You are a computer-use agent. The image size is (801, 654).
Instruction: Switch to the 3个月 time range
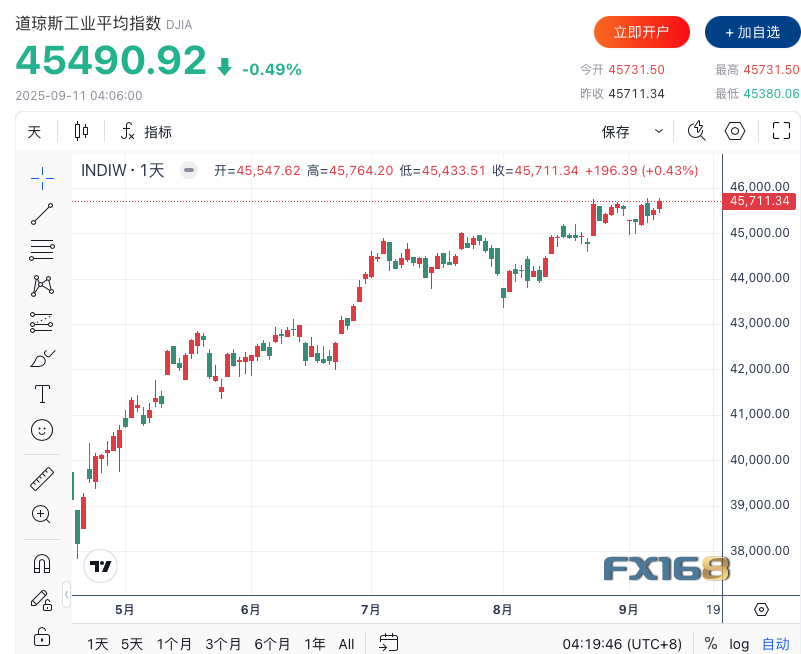[x=224, y=643]
